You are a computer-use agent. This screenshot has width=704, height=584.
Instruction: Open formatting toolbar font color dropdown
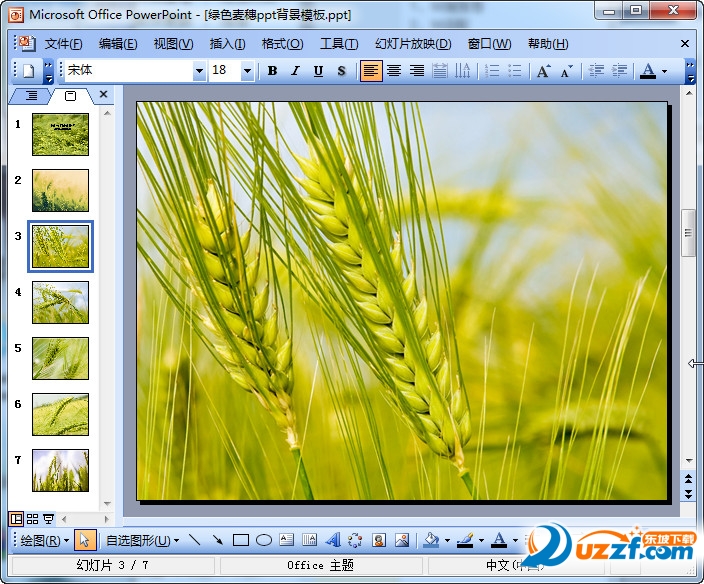(664, 71)
